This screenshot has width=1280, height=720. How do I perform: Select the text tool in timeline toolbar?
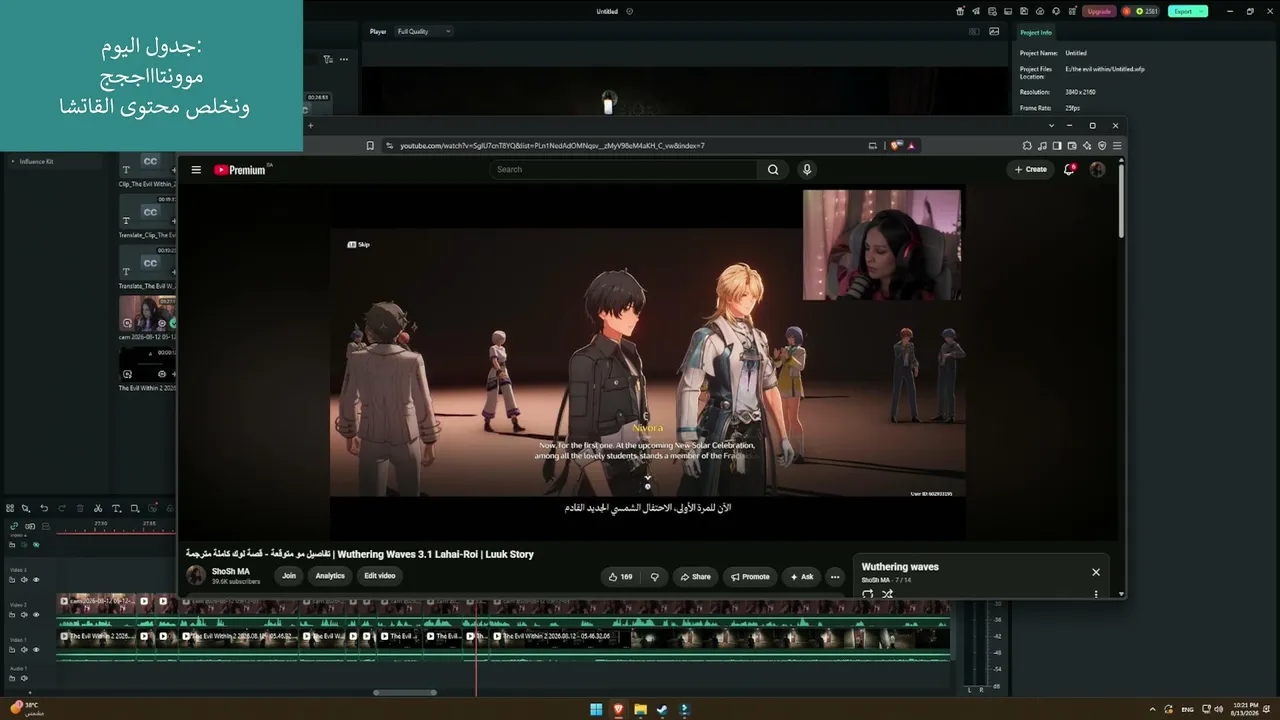[x=116, y=508]
